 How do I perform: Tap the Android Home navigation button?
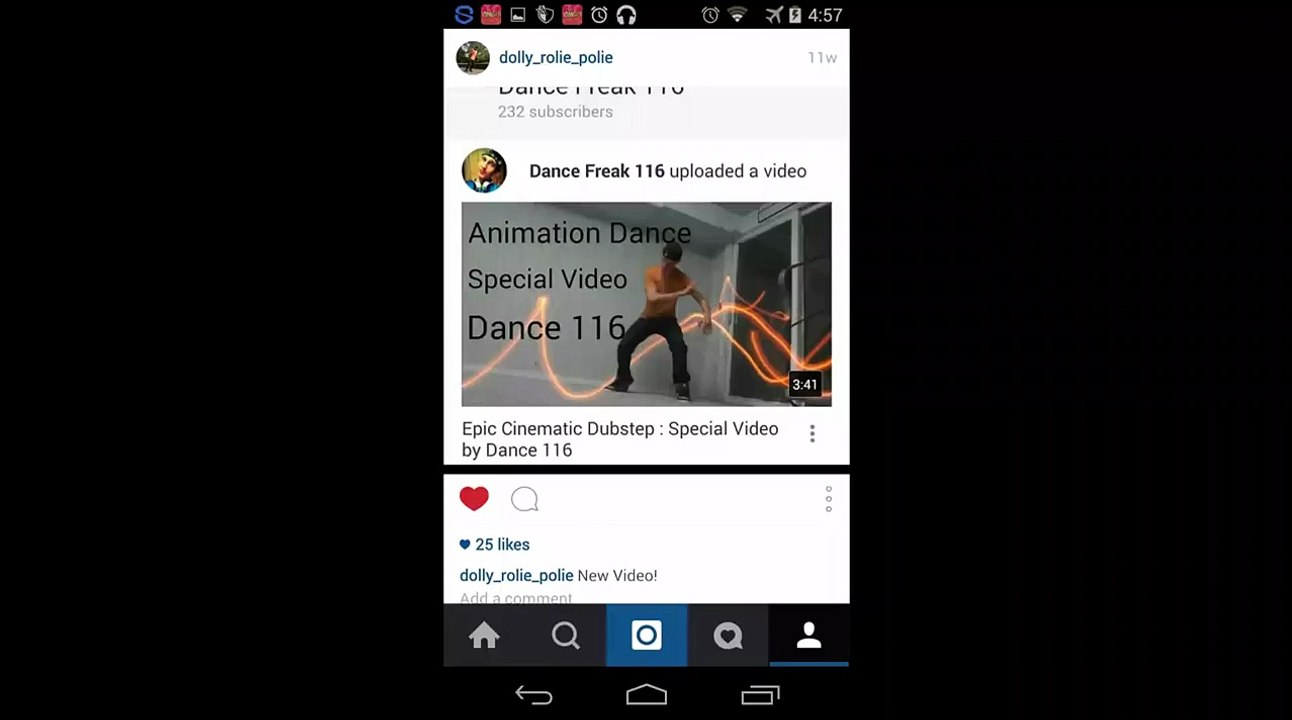pos(646,694)
